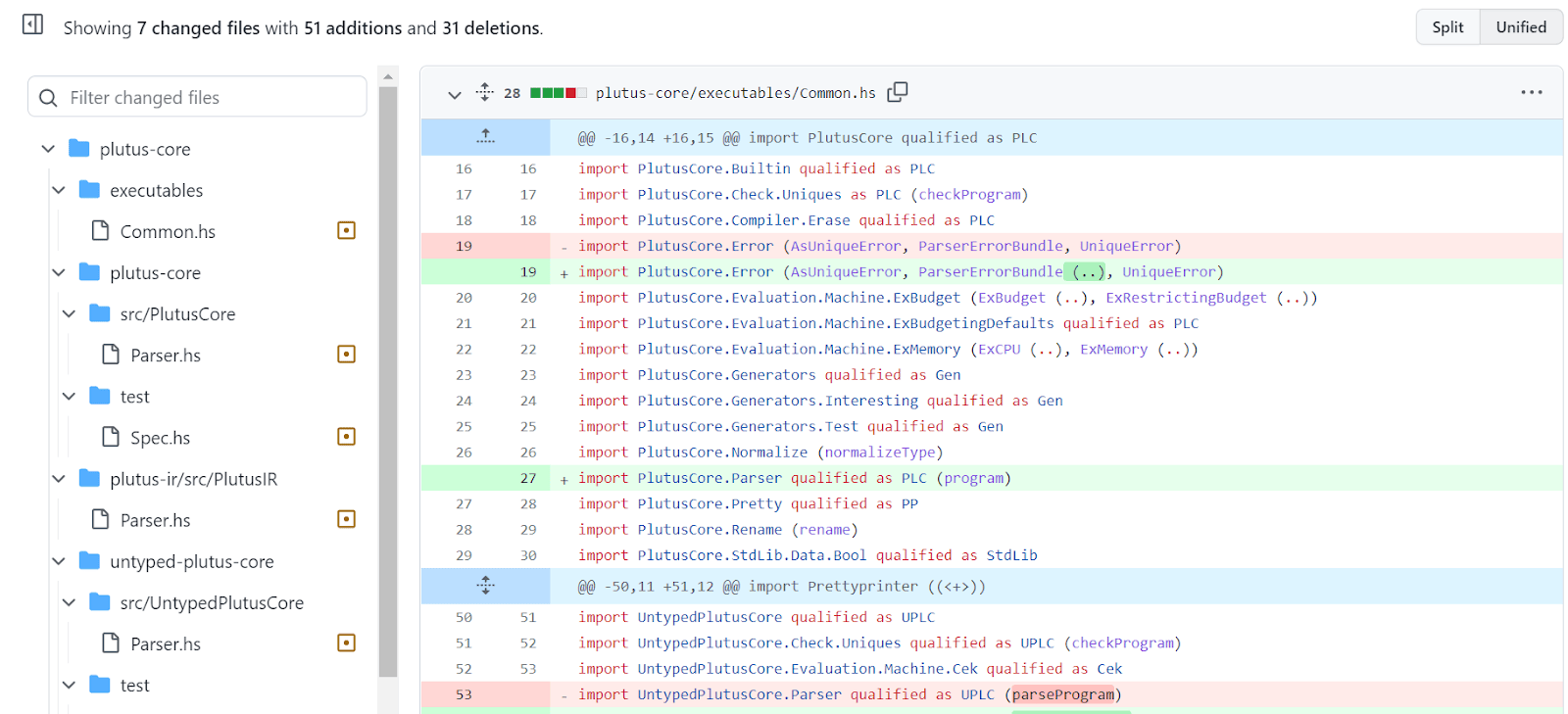Open Common.hs in the file tree
This screenshot has height=714, width=1568.
point(167,232)
